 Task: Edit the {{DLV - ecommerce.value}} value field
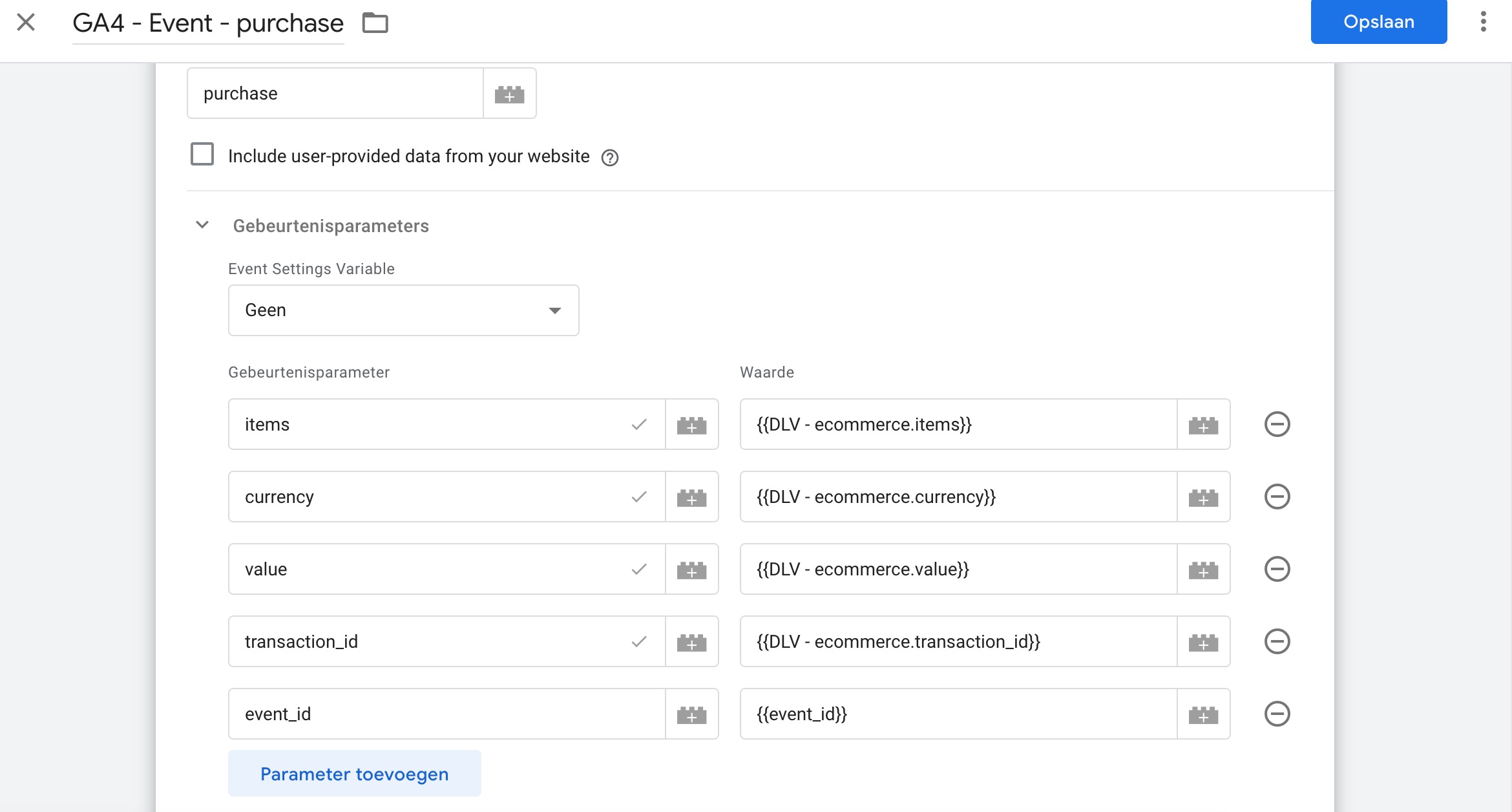point(958,570)
